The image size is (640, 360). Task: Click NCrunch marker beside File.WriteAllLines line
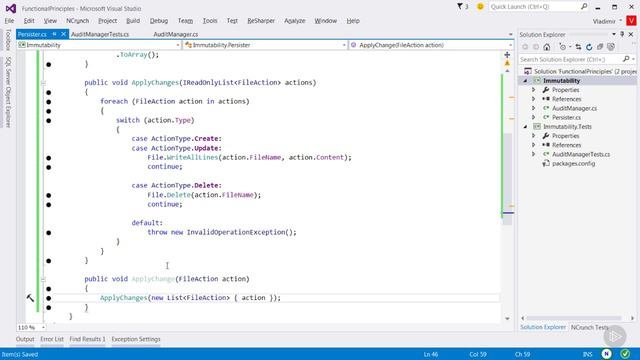tap(49, 158)
